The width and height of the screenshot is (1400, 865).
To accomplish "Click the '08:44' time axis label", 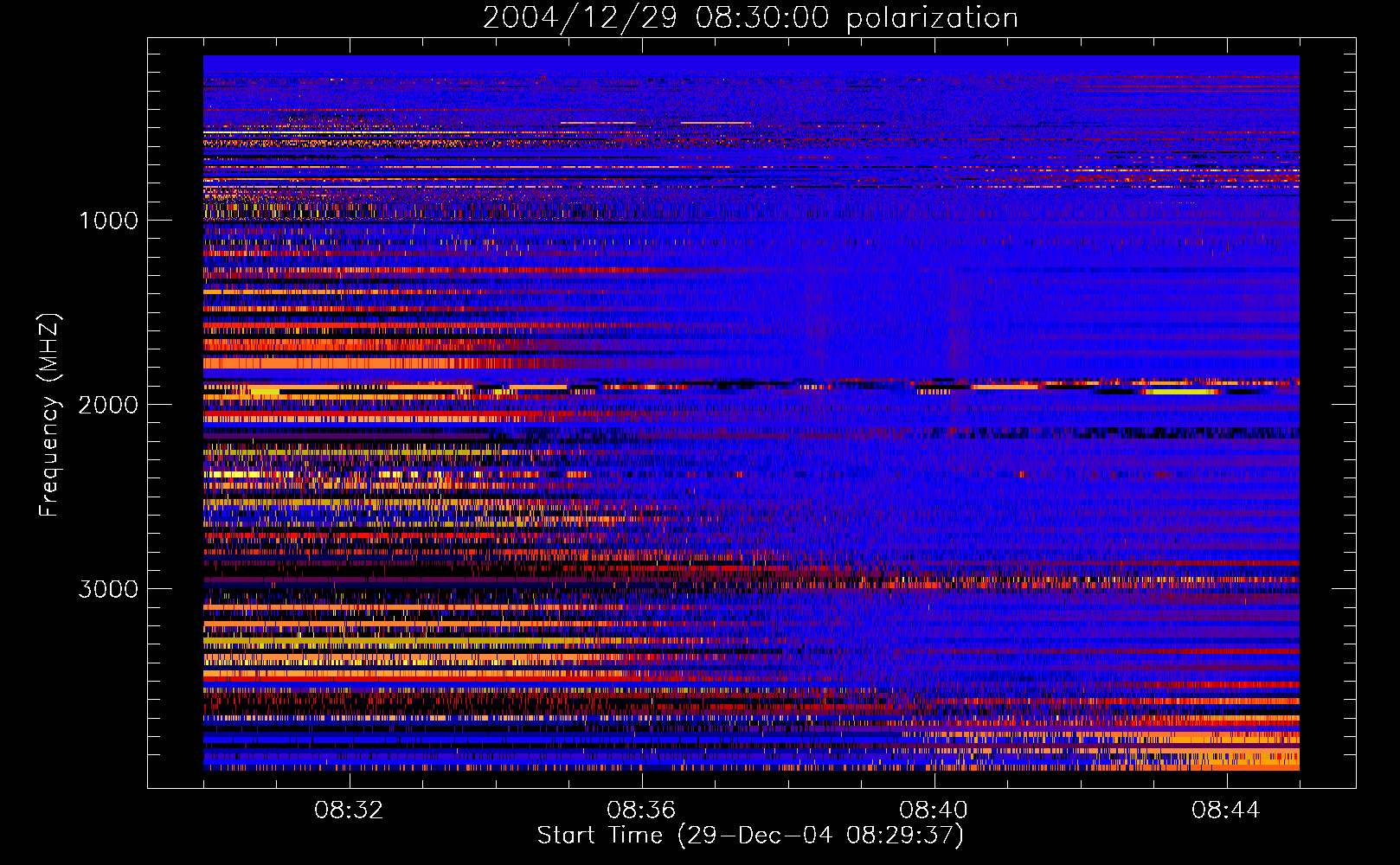I will pyautogui.click(x=1226, y=811).
